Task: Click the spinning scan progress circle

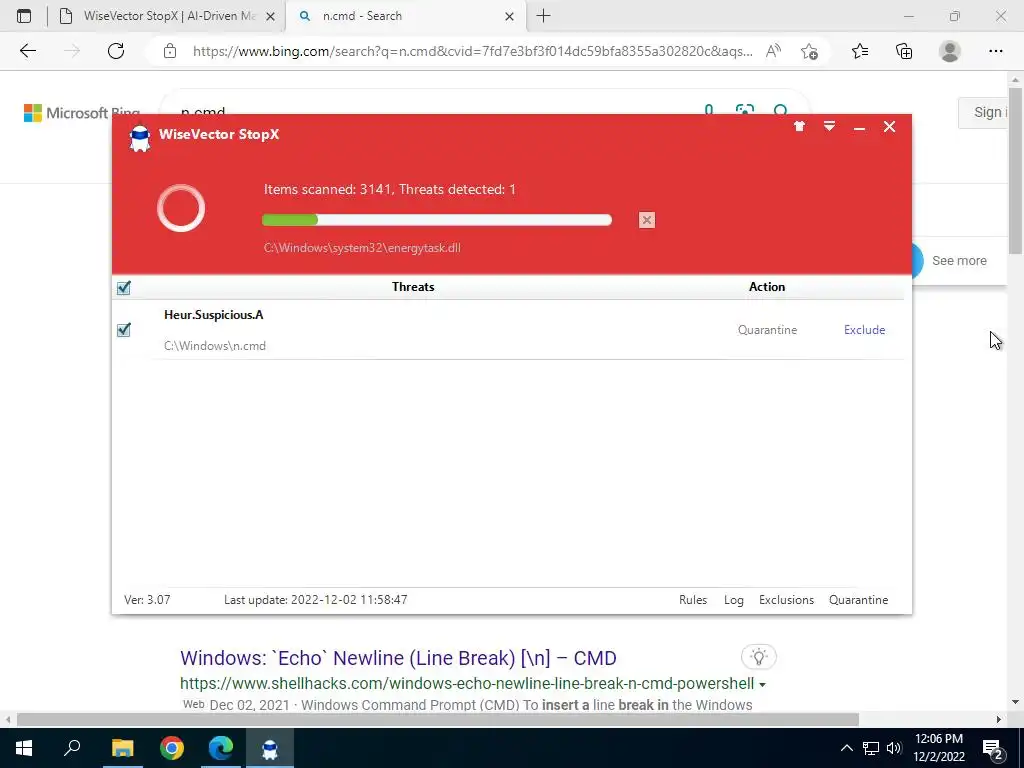Action: 181,208
